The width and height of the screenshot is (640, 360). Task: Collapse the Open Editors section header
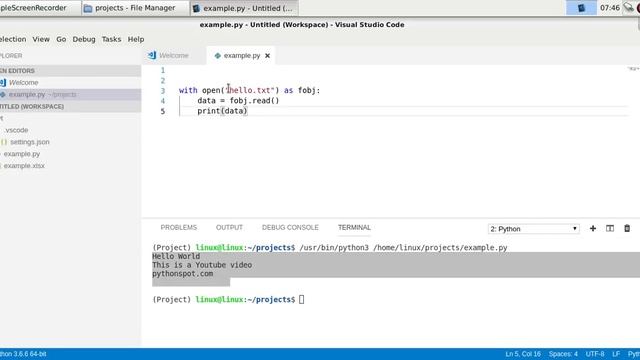click(70, 71)
